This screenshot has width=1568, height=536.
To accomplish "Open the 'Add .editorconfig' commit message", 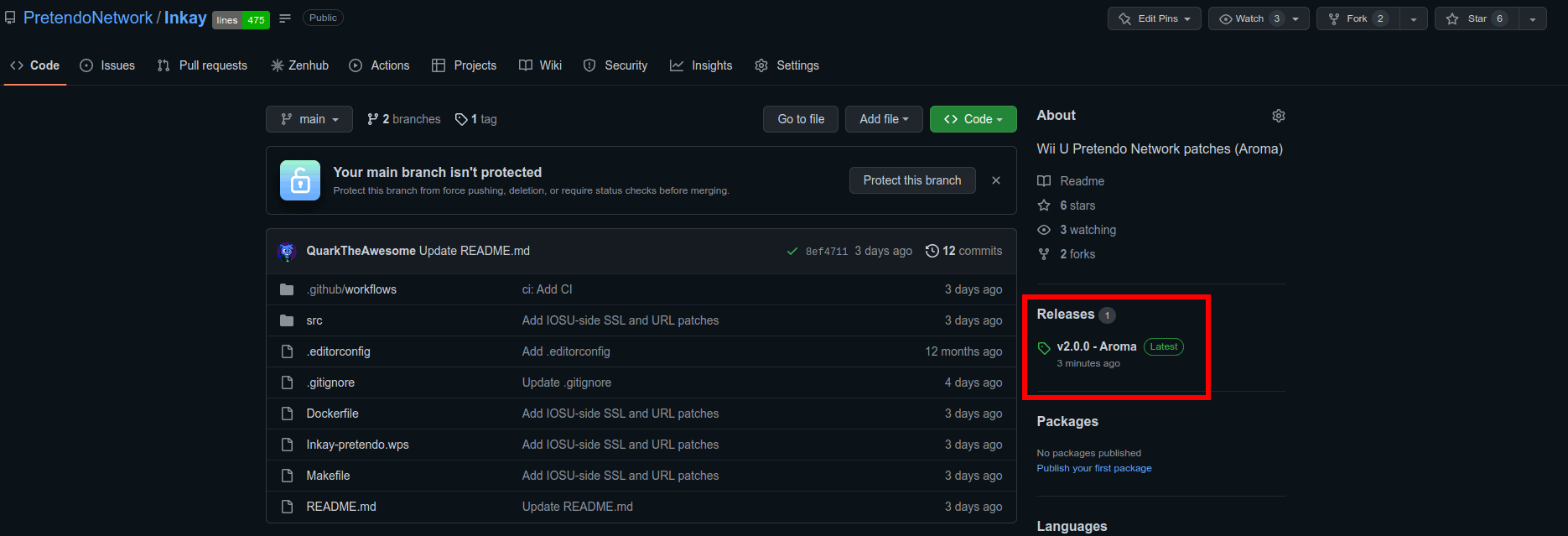I will 566,351.
